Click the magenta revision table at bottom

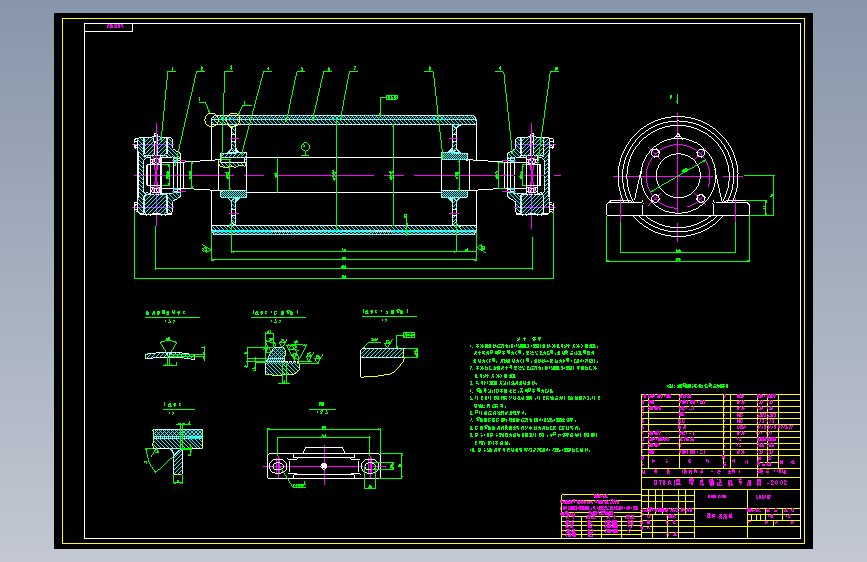(x=601, y=516)
